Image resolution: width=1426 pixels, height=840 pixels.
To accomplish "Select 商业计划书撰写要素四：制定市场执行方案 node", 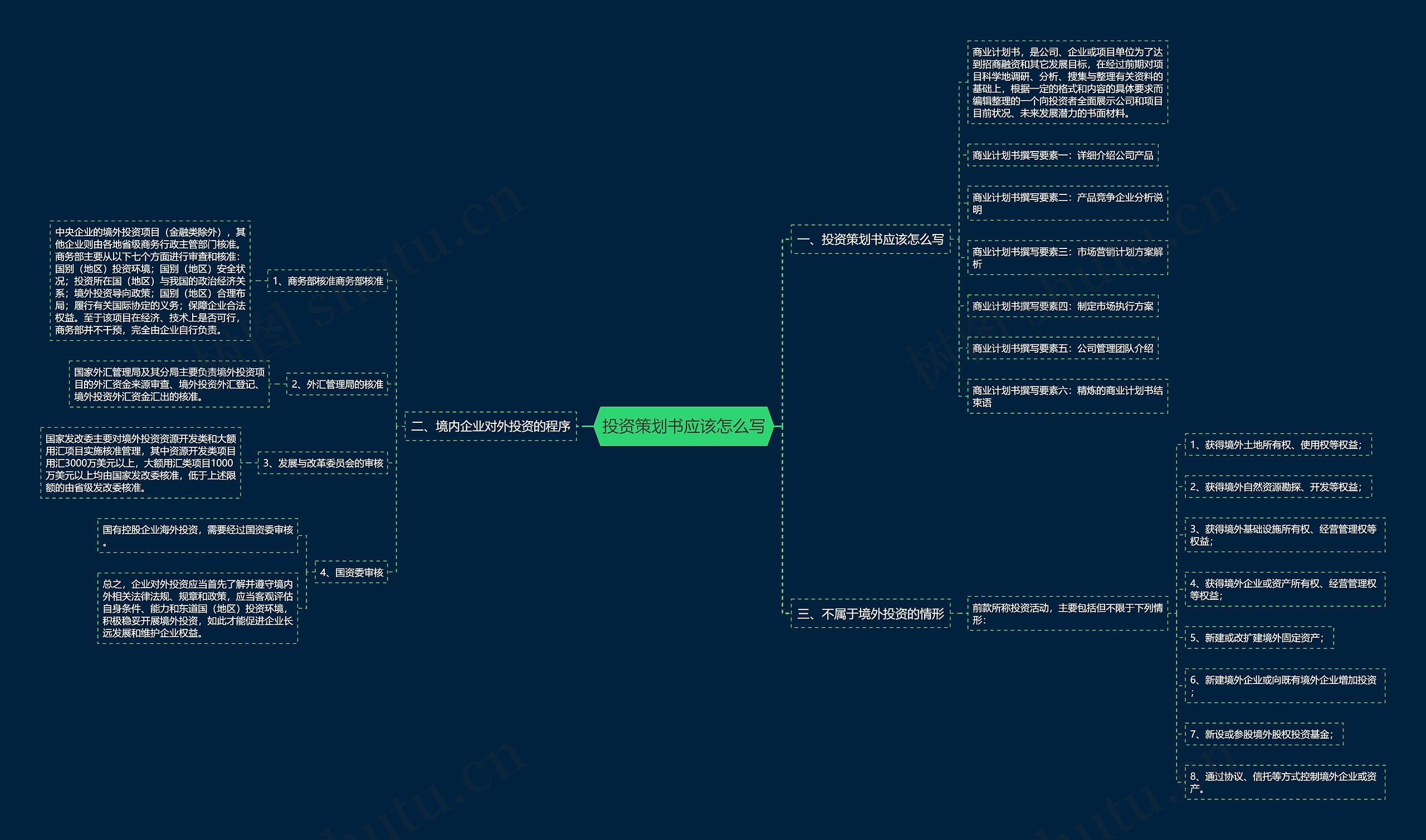I will coord(1063,306).
